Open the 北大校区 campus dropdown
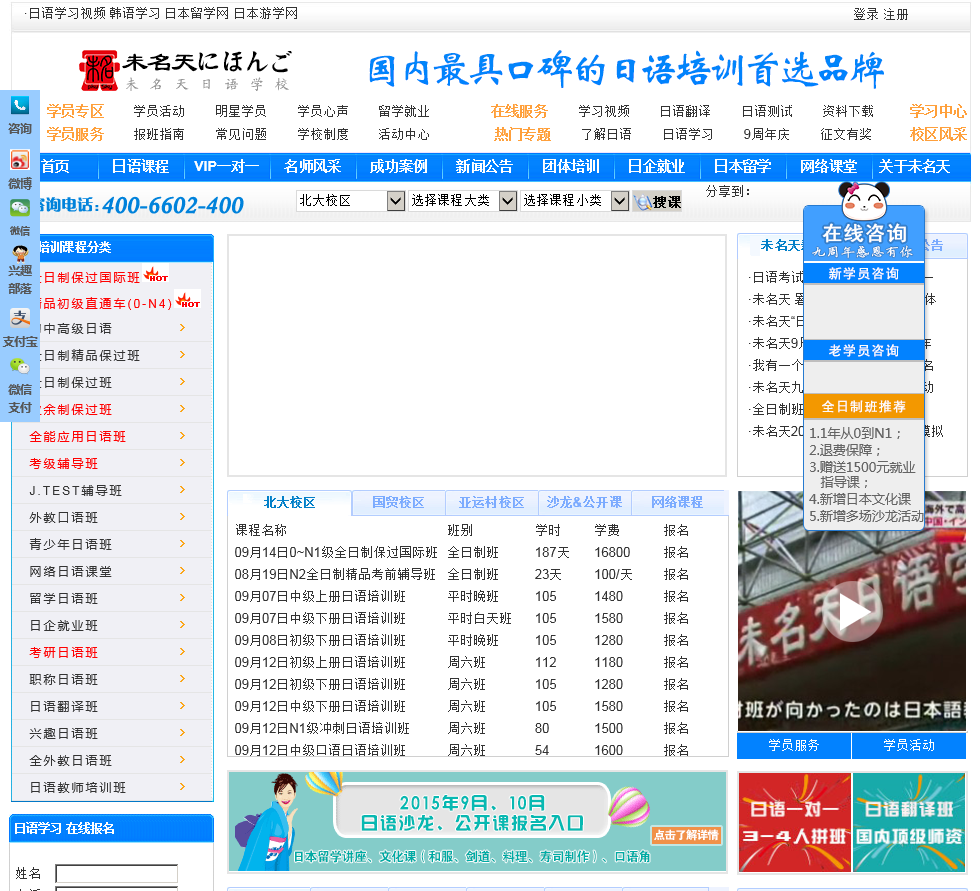Viewport: 980px width, 891px height. [350, 201]
